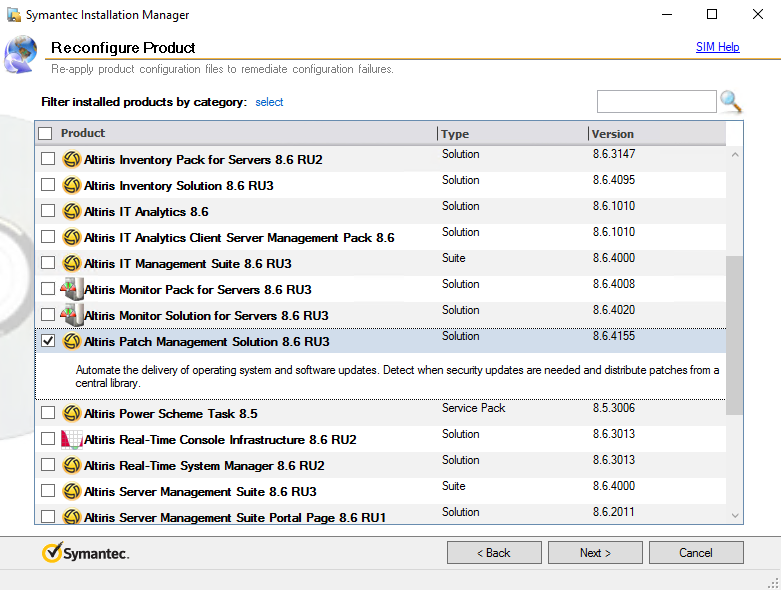
Task: Click the magnifier search icon
Action: 731,101
